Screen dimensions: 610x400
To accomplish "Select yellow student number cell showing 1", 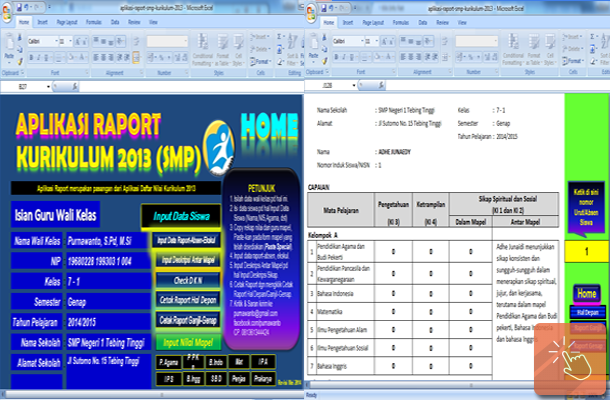I will [586, 251].
